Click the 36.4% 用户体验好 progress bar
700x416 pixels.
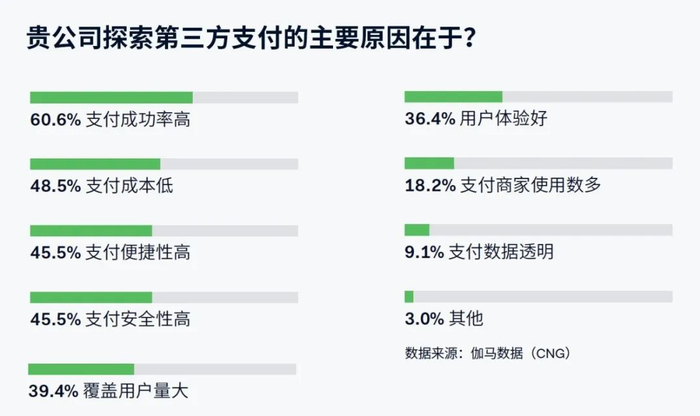[538, 96]
